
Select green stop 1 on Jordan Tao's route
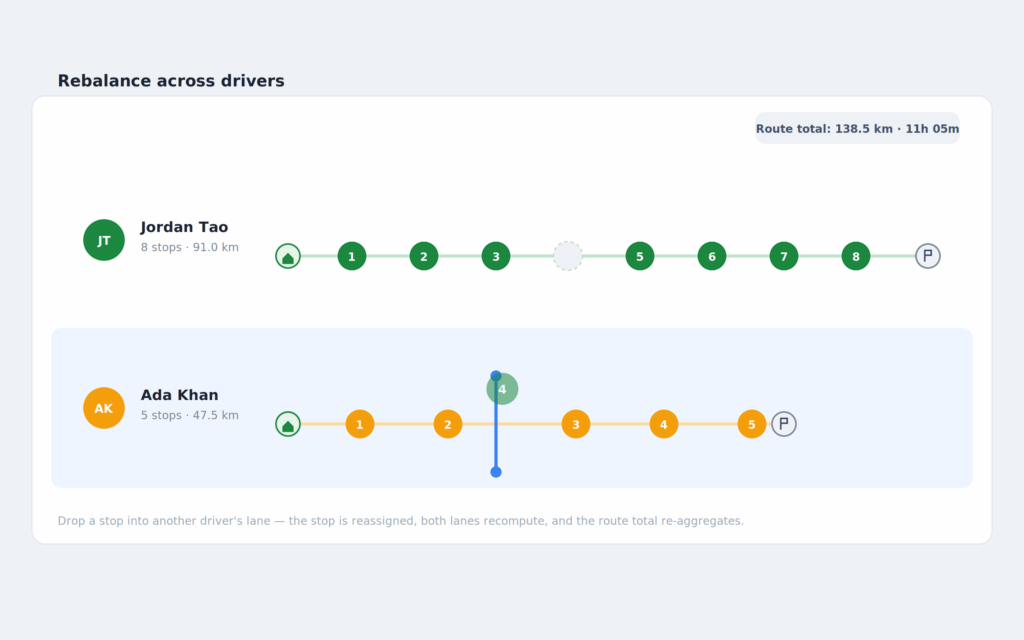tap(352, 256)
